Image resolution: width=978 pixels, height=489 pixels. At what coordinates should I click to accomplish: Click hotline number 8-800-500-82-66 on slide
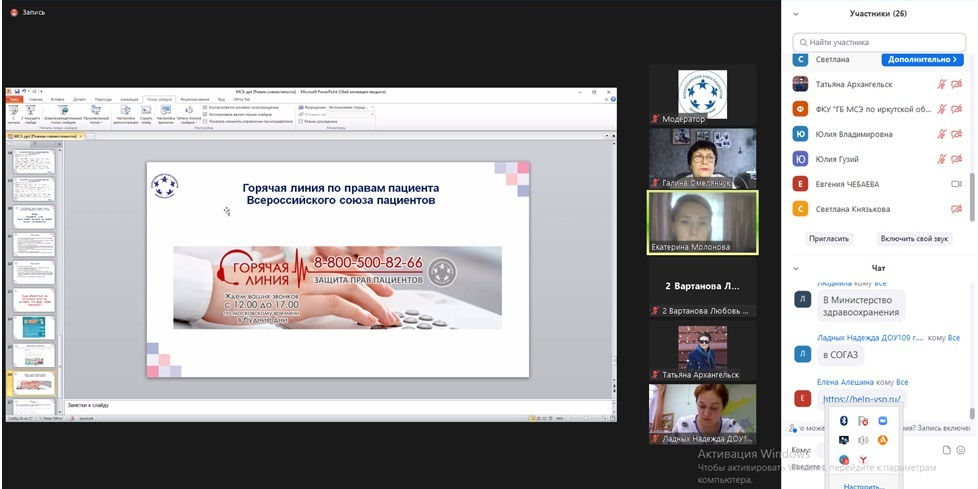click(367, 262)
